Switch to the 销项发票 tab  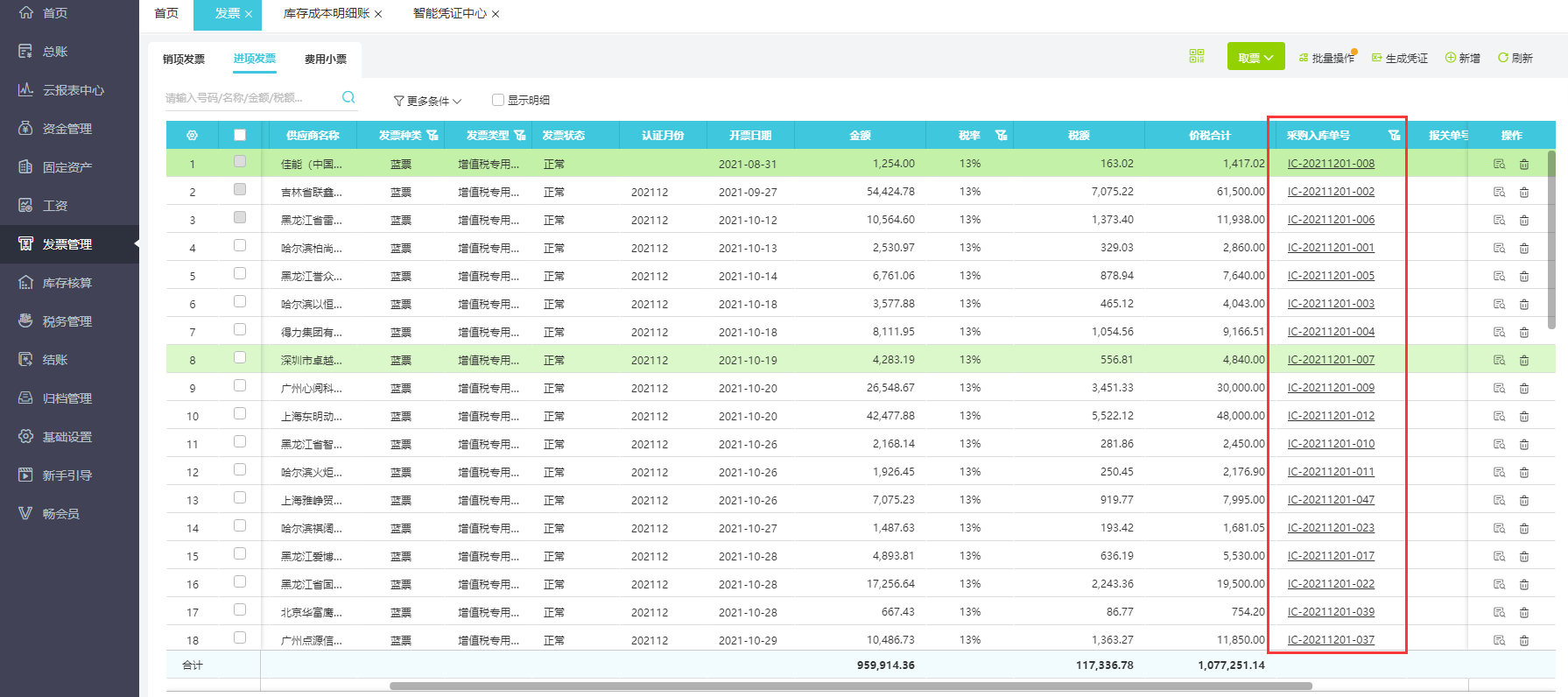click(x=184, y=60)
